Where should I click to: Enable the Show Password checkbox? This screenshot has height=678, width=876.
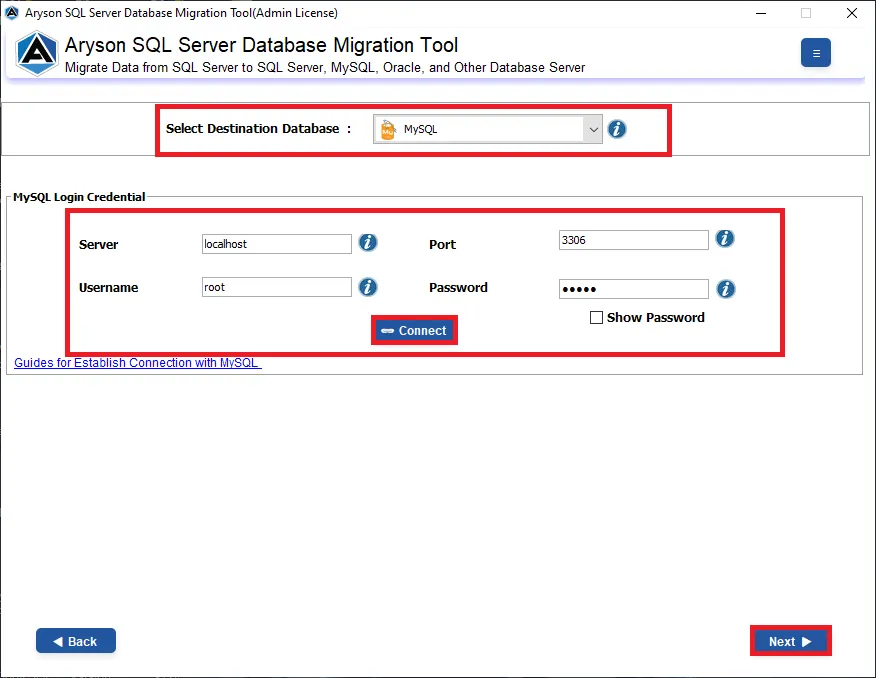click(596, 317)
